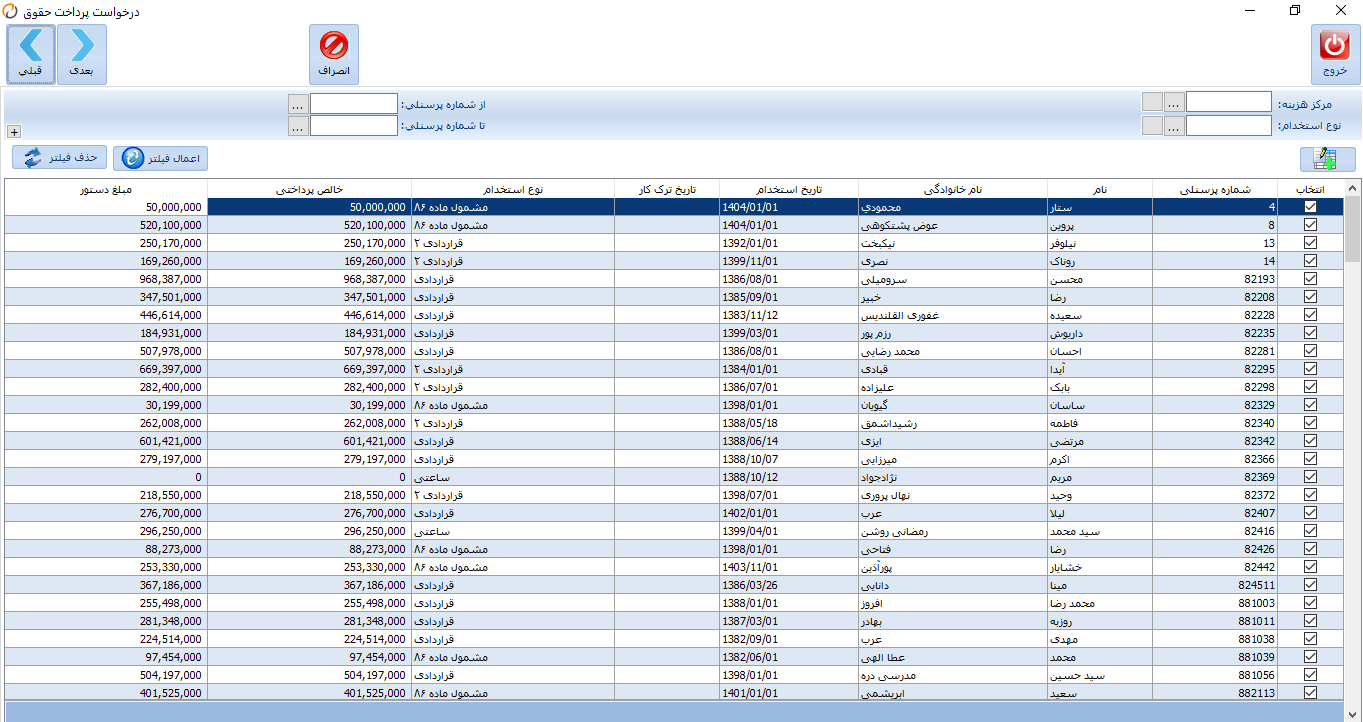The image size is (1363, 722).
Task: Toggle selection checkbox for personnel 82369
Action: (1310, 477)
